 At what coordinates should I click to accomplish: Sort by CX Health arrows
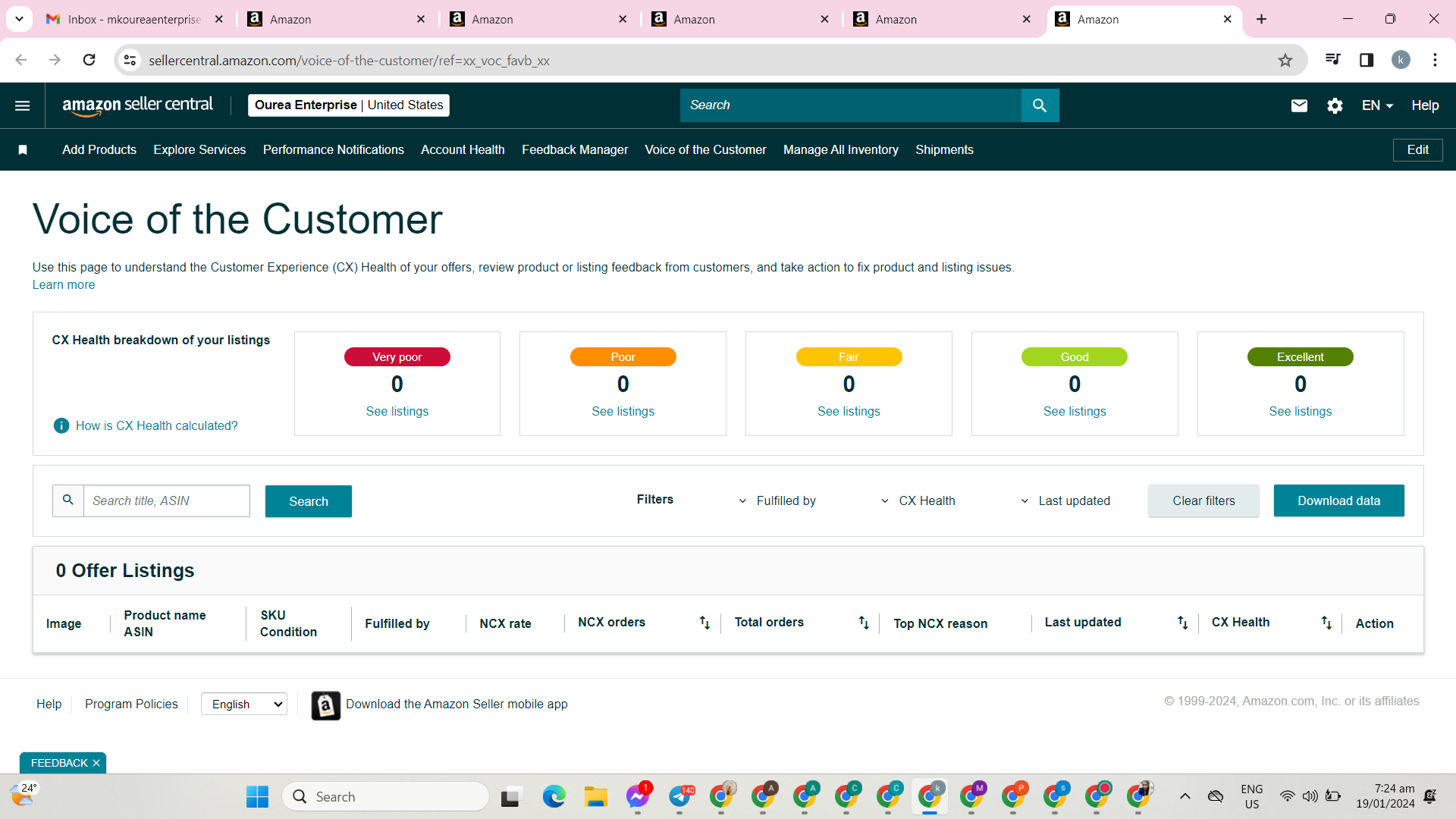(x=1326, y=623)
